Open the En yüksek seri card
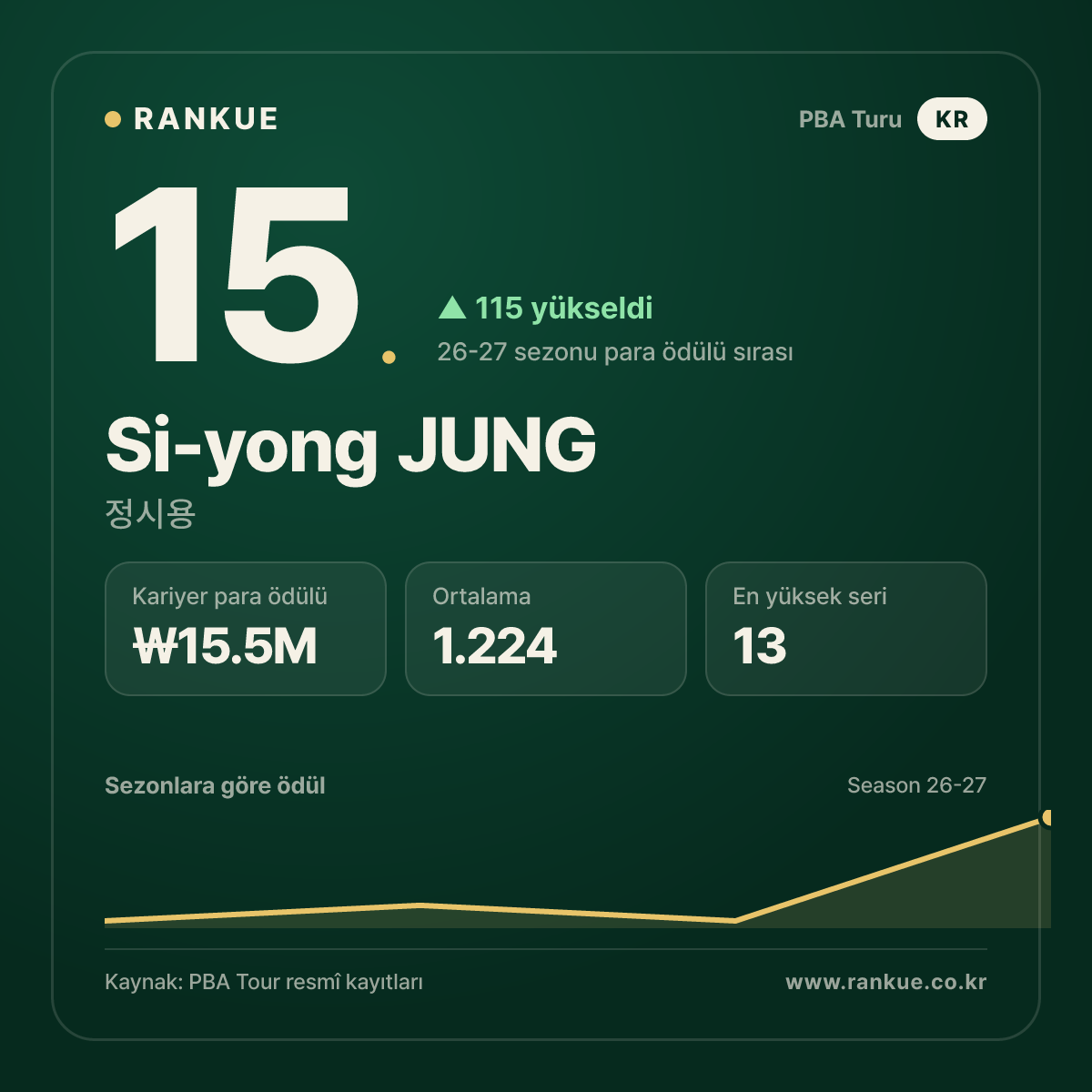 click(x=846, y=629)
